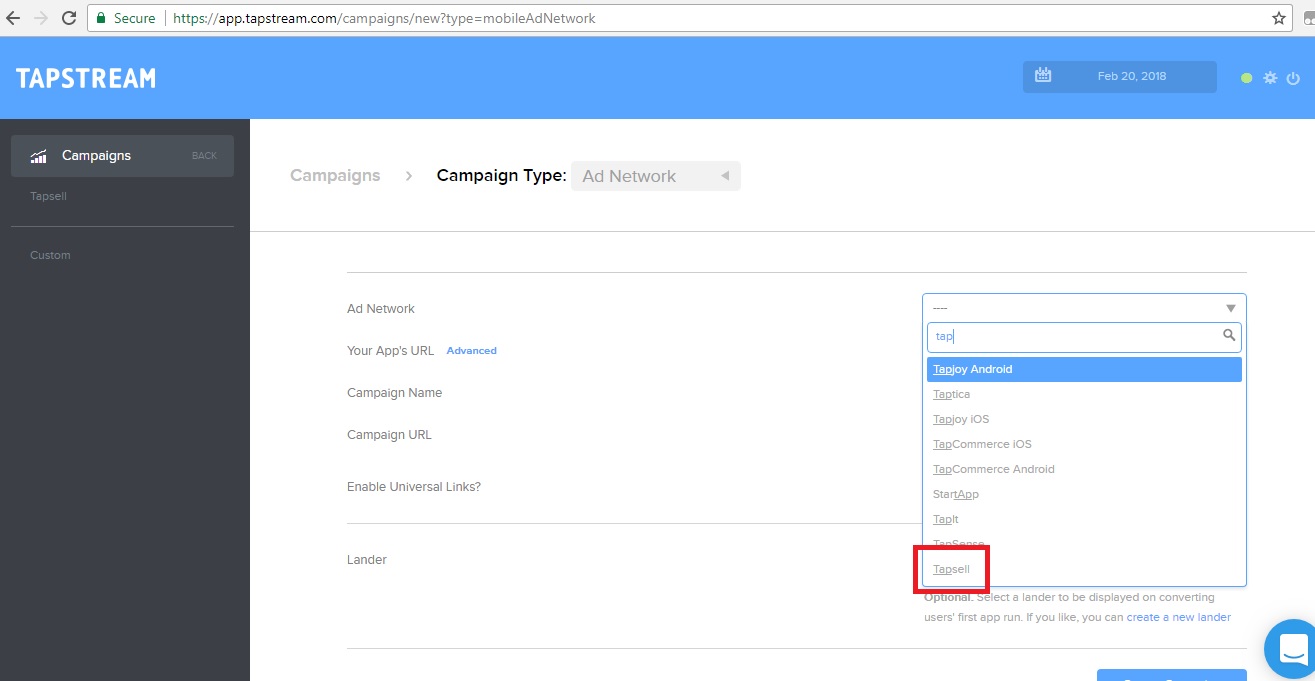This screenshot has width=1315, height=681.
Task: Click the browser back arrow
Action: [x=13, y=18]
